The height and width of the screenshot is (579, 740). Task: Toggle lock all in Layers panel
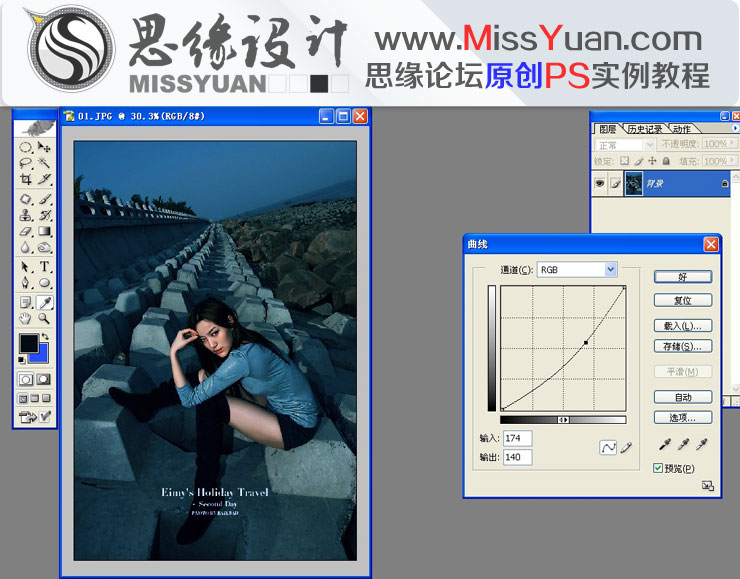[666, 161]
